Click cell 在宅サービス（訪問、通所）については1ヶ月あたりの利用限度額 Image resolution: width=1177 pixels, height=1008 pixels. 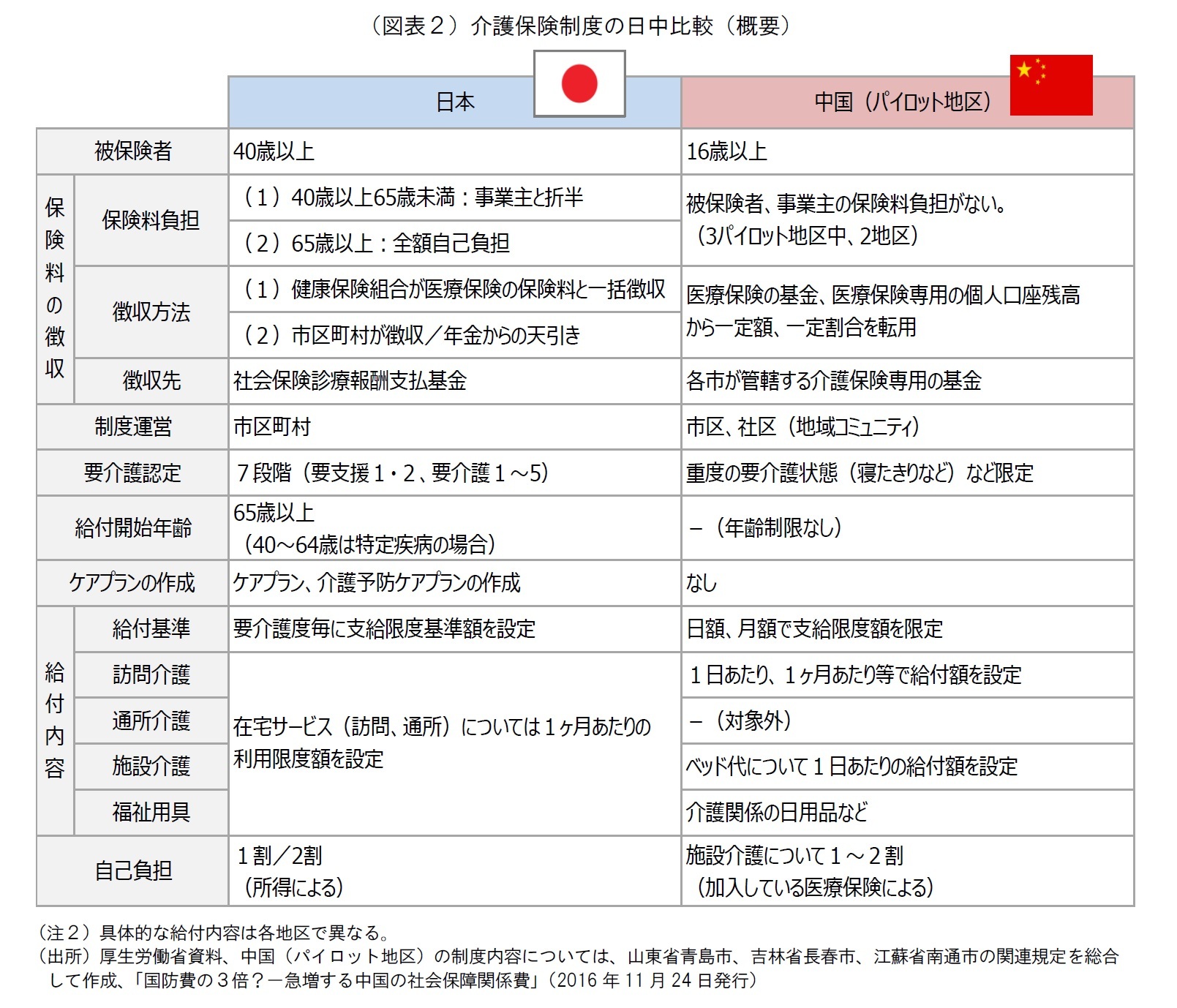point(455,744)
